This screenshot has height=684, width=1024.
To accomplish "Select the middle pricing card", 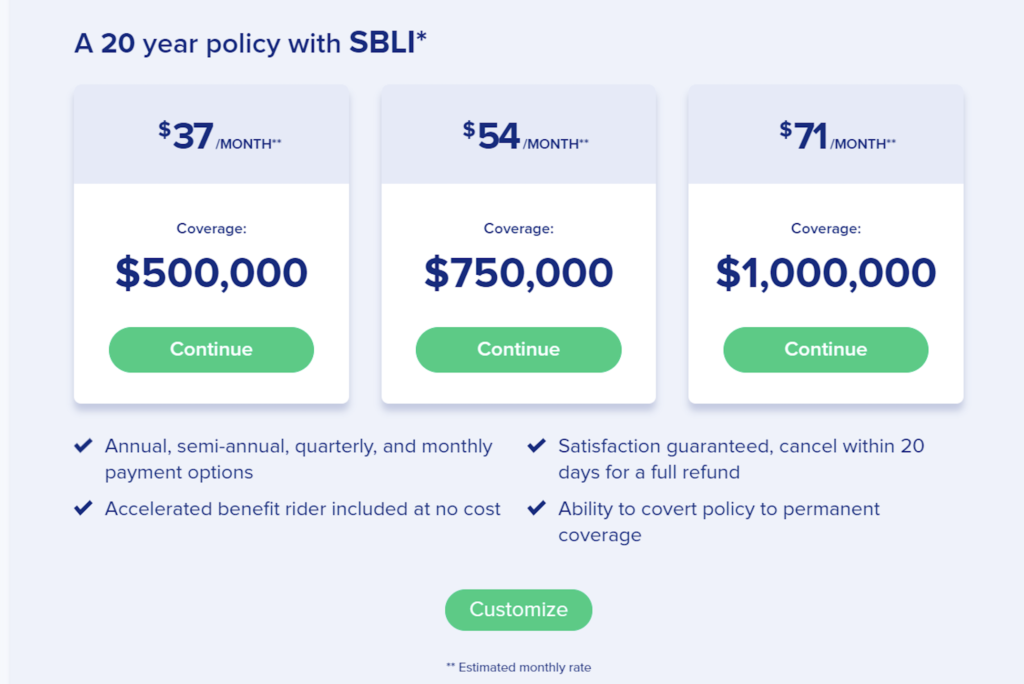I will click(x=518, y=245).
